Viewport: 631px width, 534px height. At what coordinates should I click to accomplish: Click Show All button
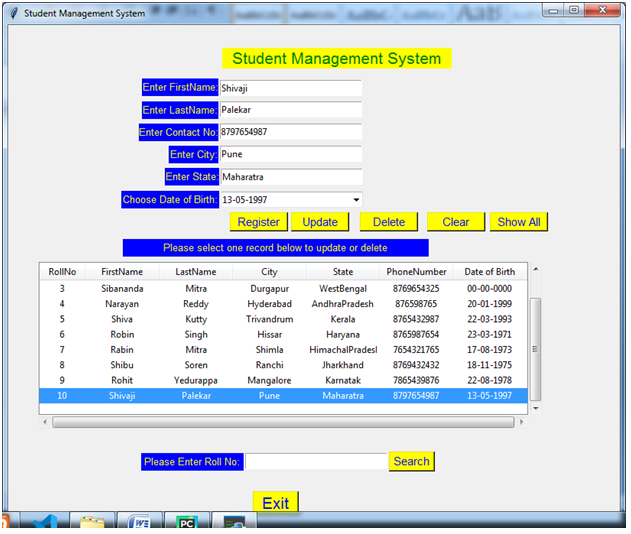tap(519, 222)
